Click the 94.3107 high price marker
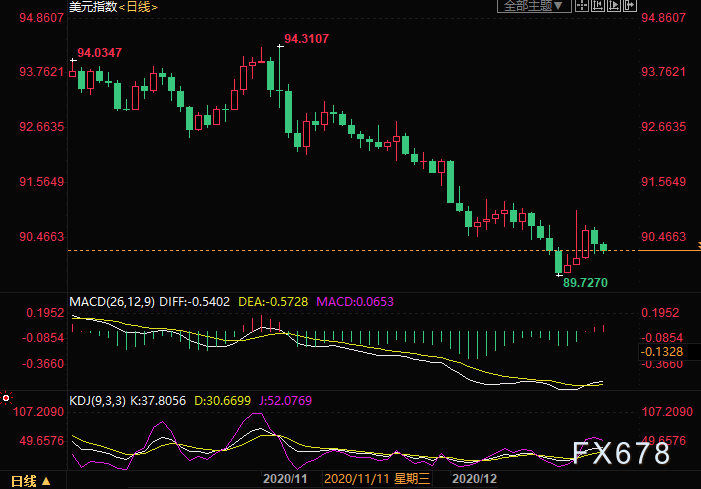The image size is (701, 489). pos(307,39)
